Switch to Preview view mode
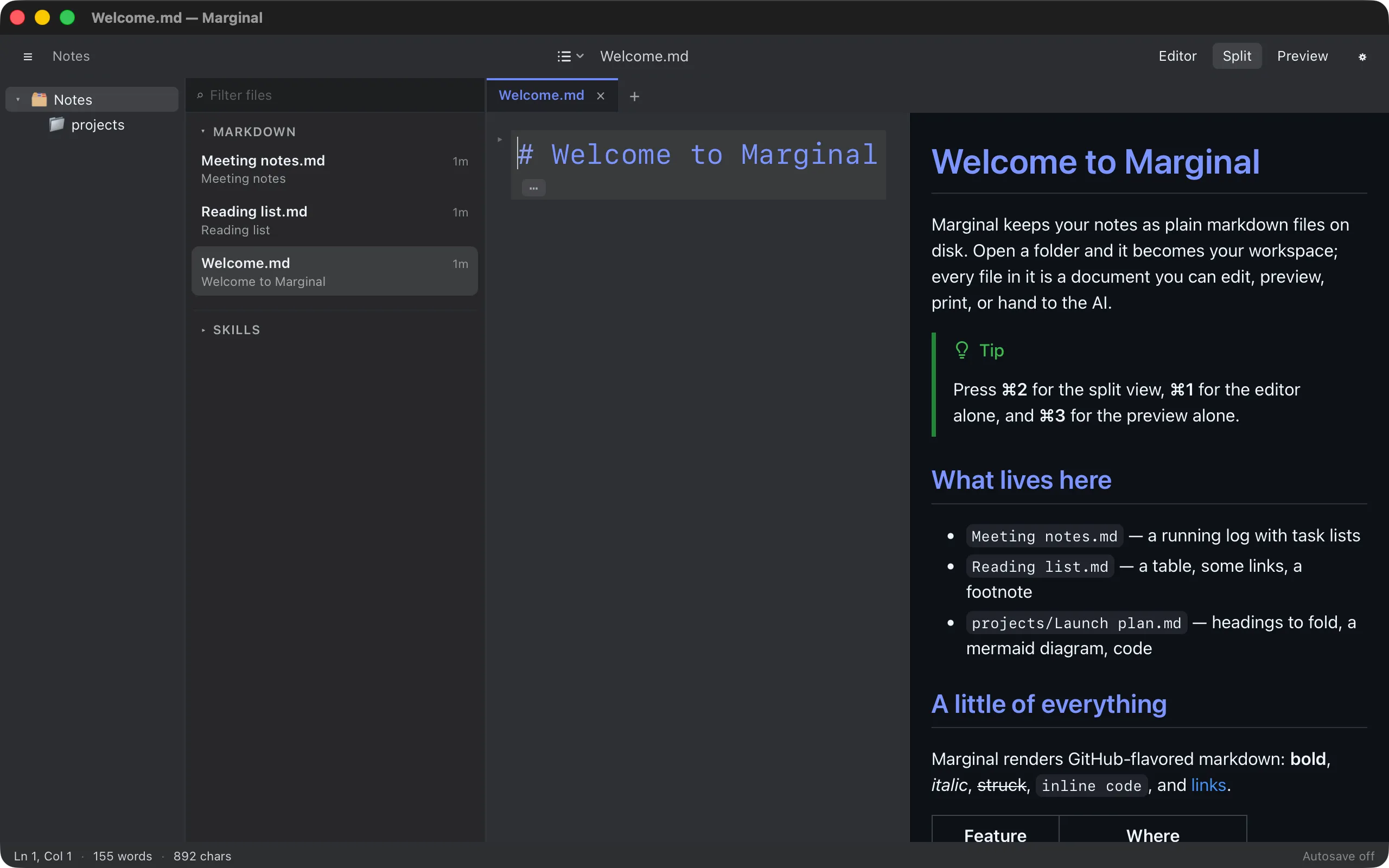Image resolution: width=1389 pixels, height=868 pixels. tap(1302, 56)
